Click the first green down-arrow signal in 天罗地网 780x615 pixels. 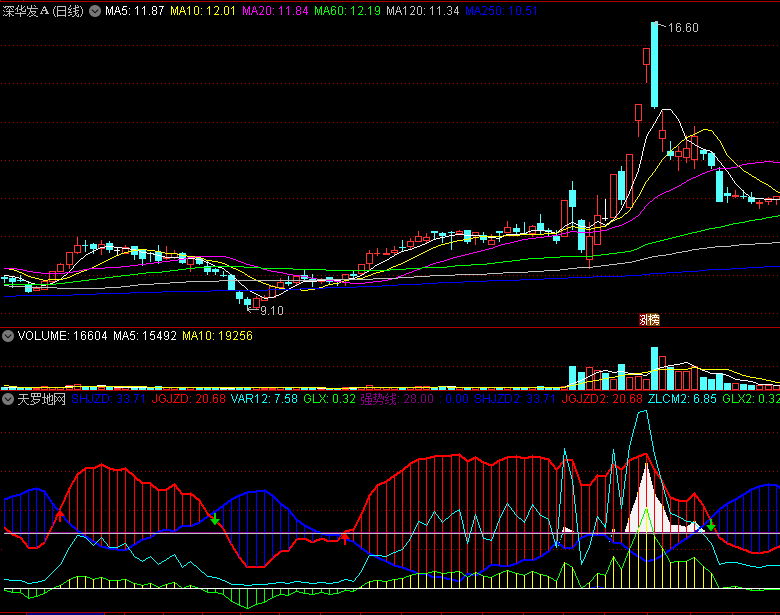tap(214, 519)
